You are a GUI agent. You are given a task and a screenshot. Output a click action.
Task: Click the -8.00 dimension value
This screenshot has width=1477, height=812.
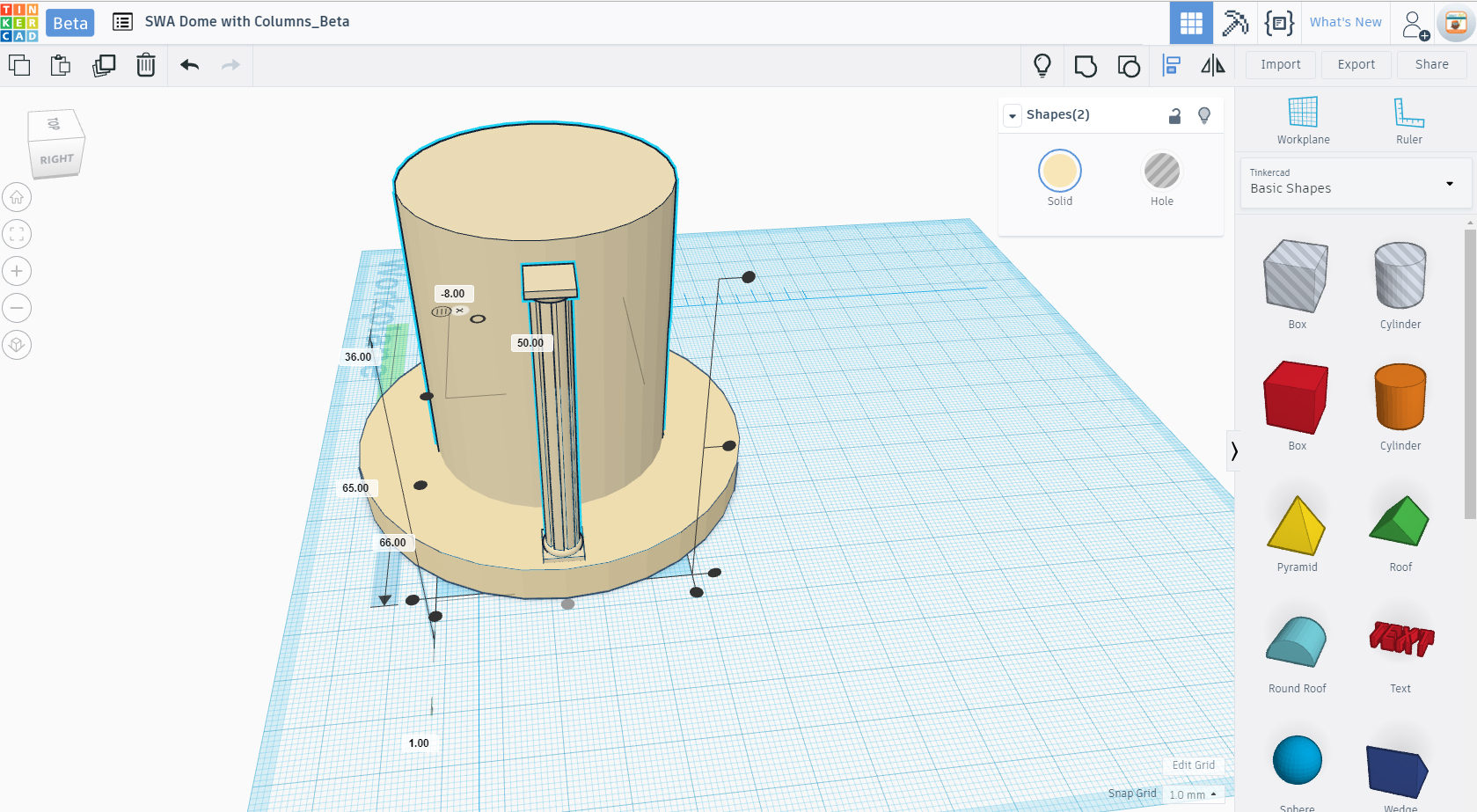453,294
